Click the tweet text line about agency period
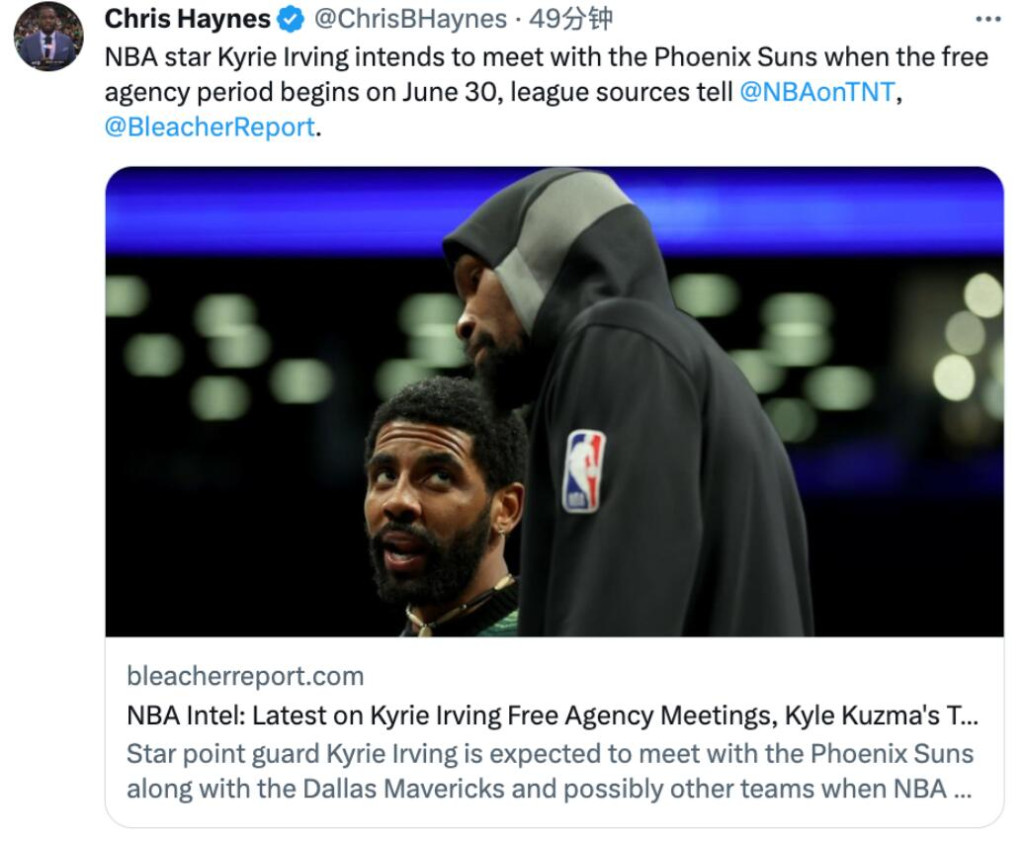This screenshot has height=842, width=1024. (503, 92)
